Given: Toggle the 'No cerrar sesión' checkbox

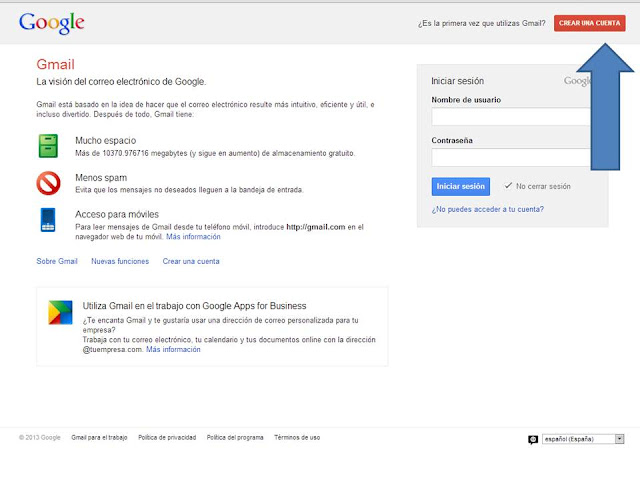Looking at the screenshot, I should pos(508,186).
